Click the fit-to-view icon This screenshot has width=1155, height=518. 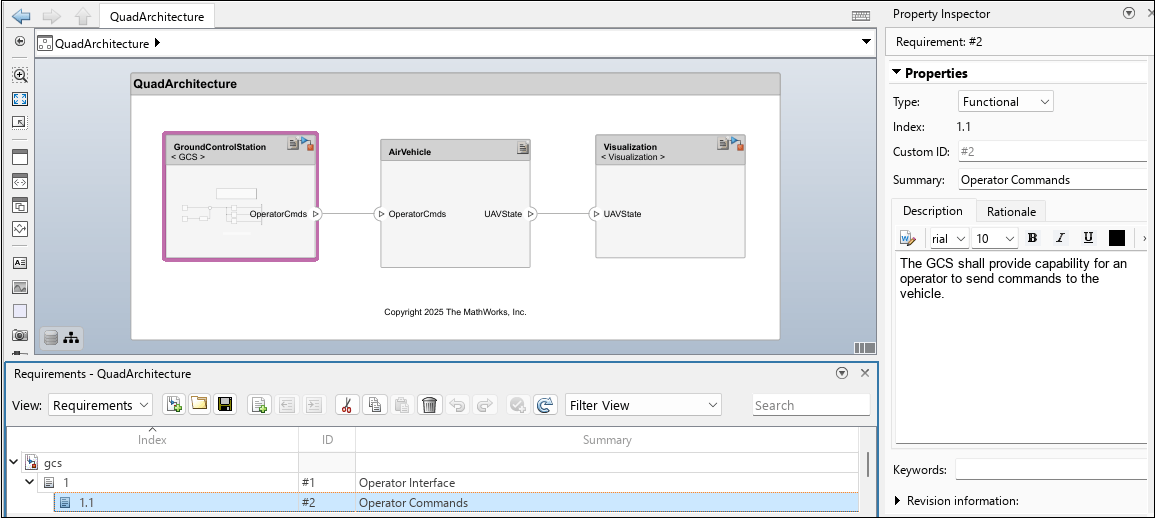[21, 99]
